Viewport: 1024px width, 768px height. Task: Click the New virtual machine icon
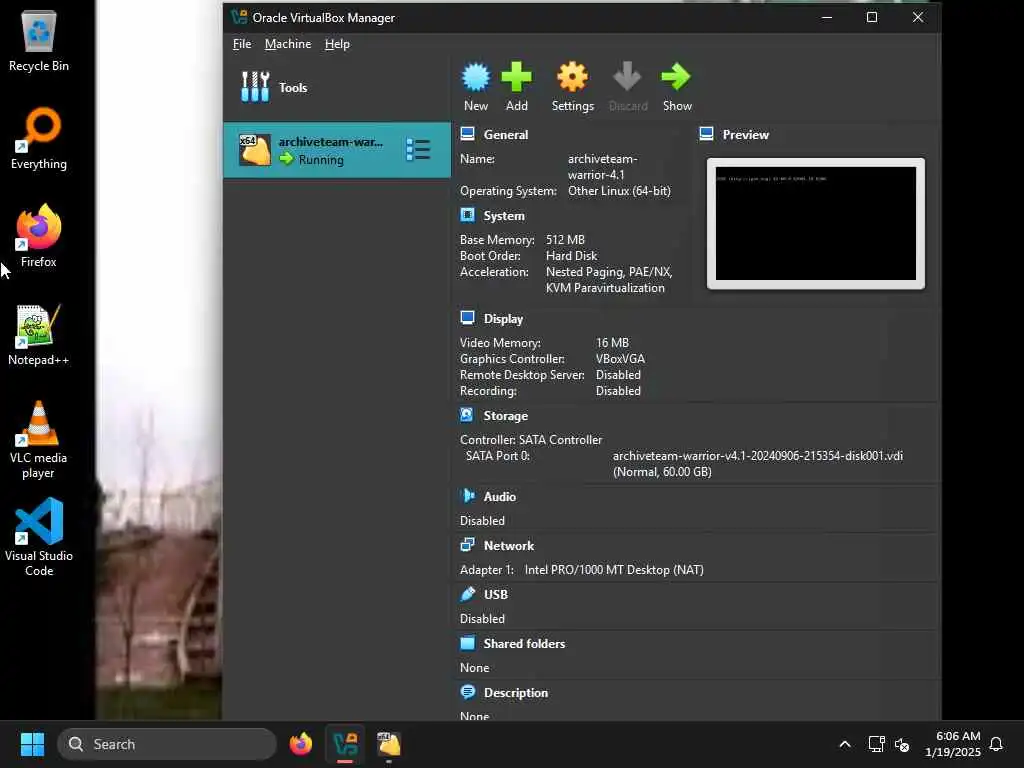(475, 77)
